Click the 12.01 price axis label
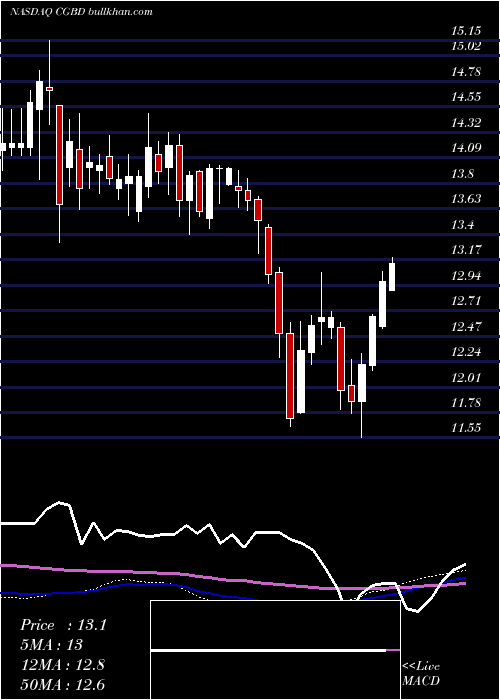Viewport: 500px width, 700px height. 466,378
